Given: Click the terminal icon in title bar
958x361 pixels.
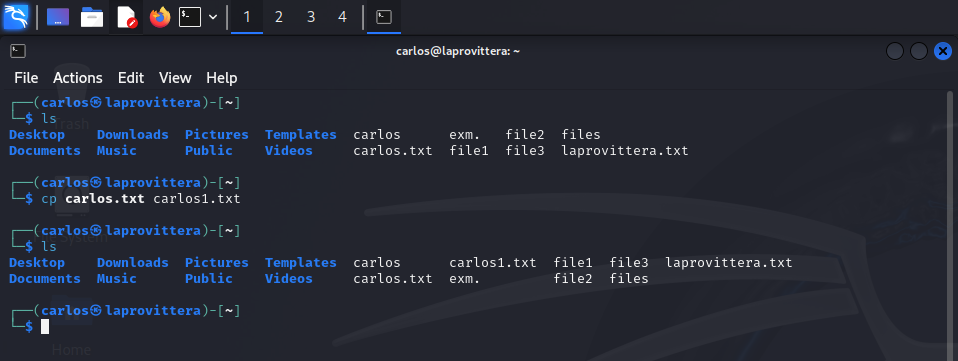Looking at the screenshot, I should (18, 51).
